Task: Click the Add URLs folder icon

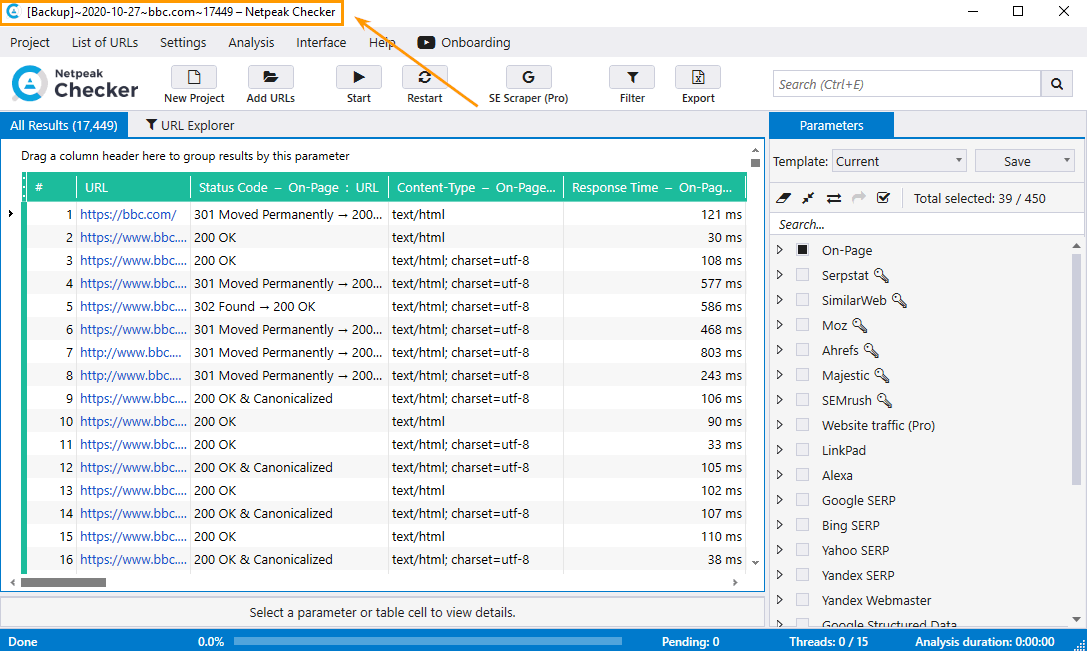Action: pyautogui.click(x=270, y=77)
